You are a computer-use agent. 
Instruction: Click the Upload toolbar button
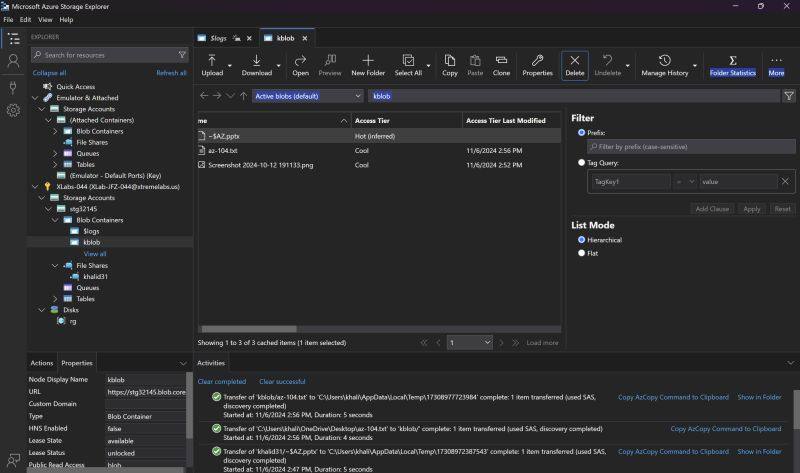[212, 65]
